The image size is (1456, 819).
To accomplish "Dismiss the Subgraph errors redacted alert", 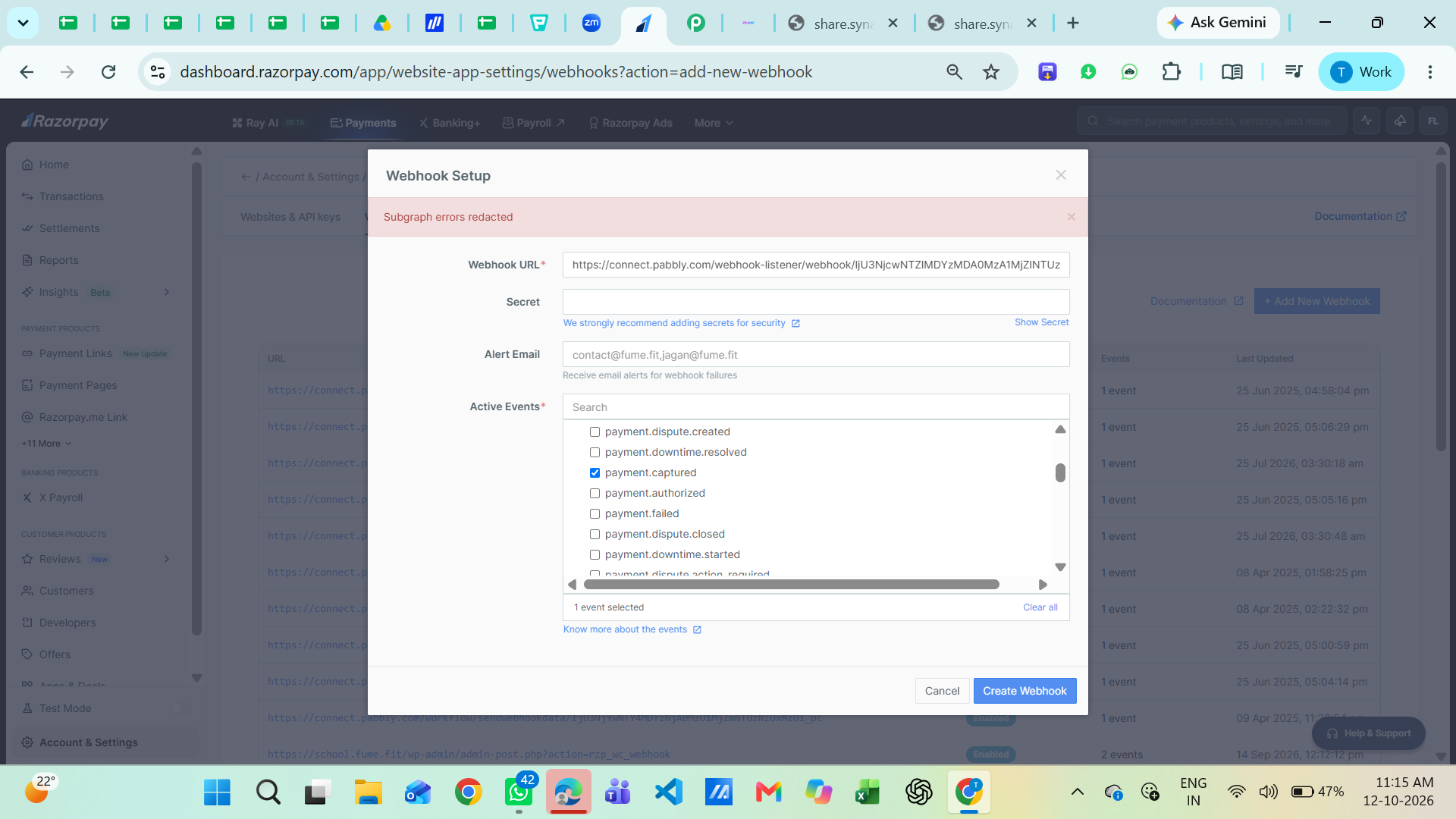I will click(1071, 217).
